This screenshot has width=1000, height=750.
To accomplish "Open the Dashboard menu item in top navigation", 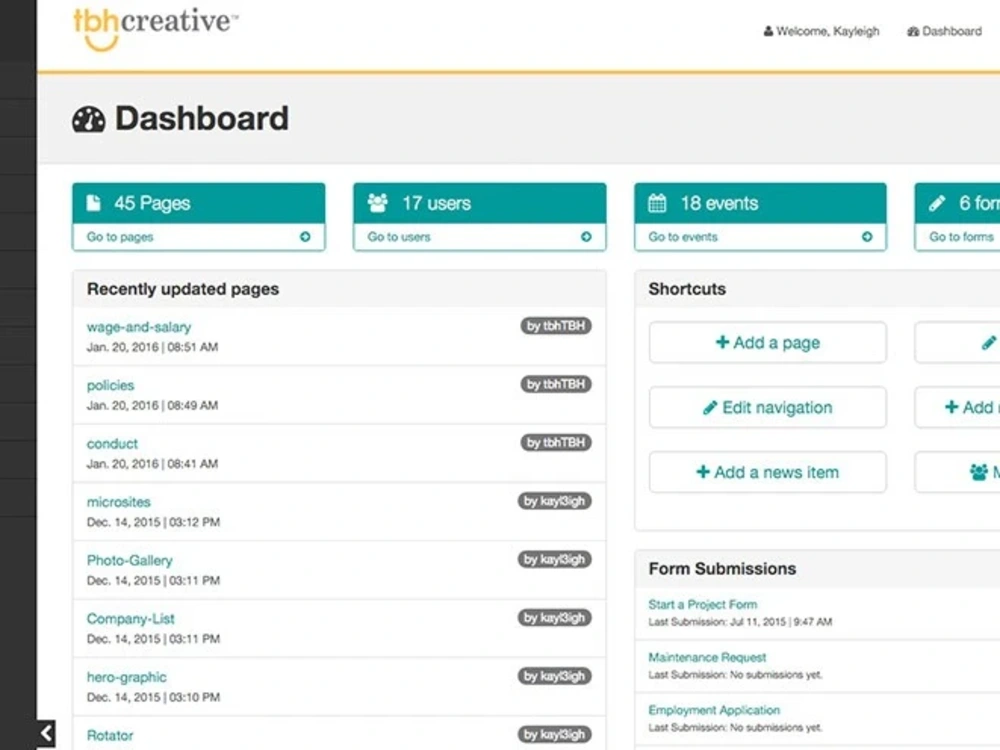I will tap(944, 31).
